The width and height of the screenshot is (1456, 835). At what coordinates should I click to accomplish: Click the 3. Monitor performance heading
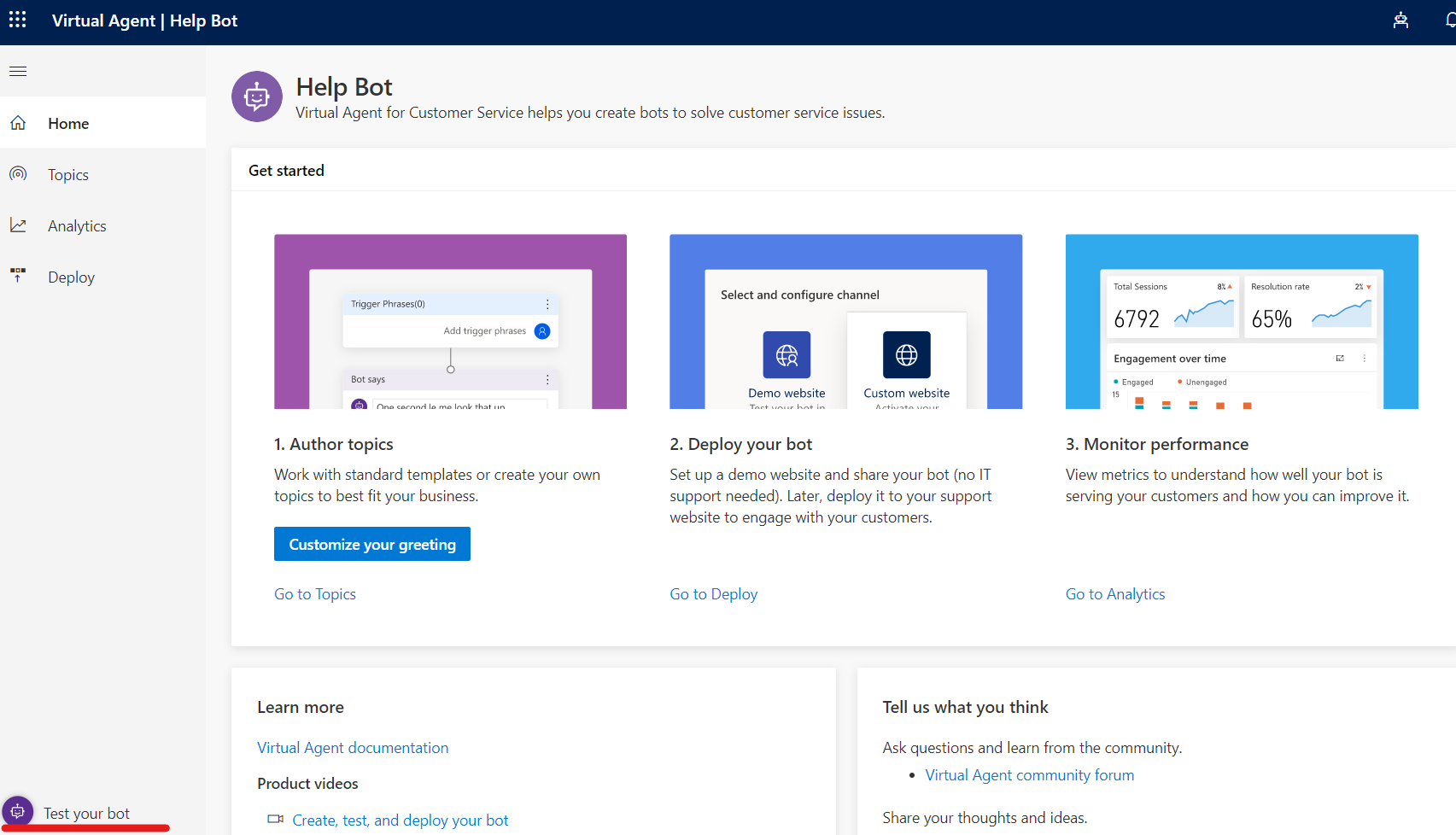[x=1157, y=444]
